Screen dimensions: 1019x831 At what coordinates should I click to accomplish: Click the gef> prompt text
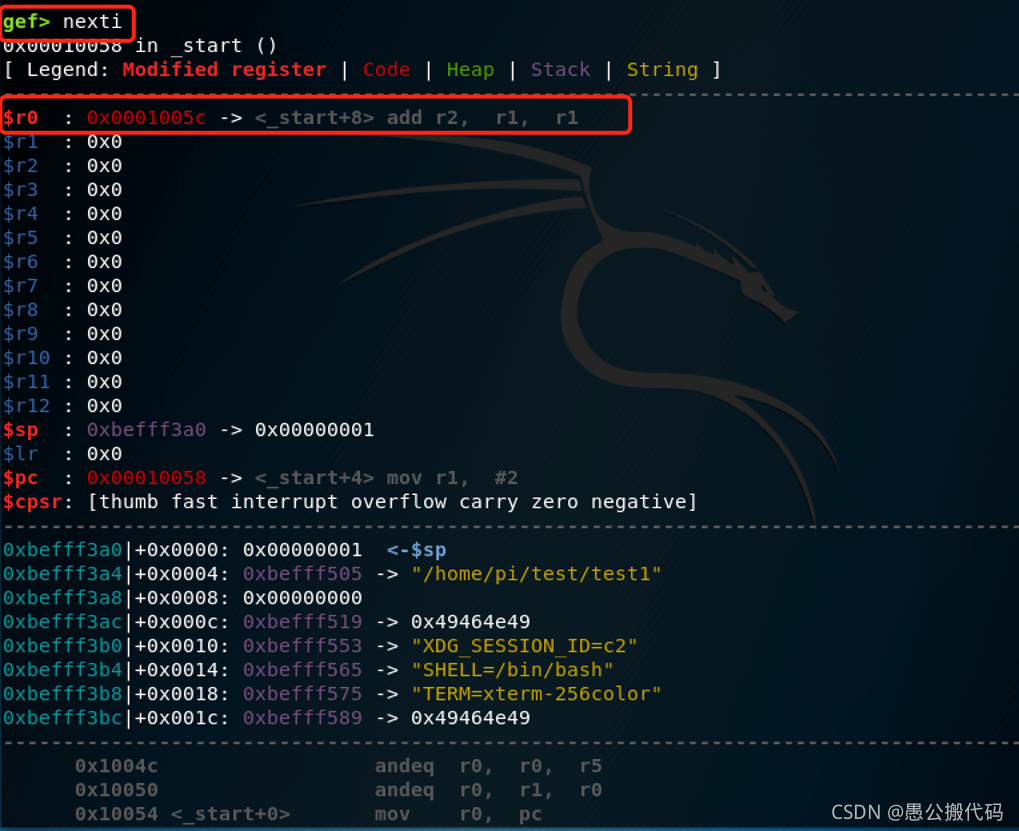click(27, 22)
